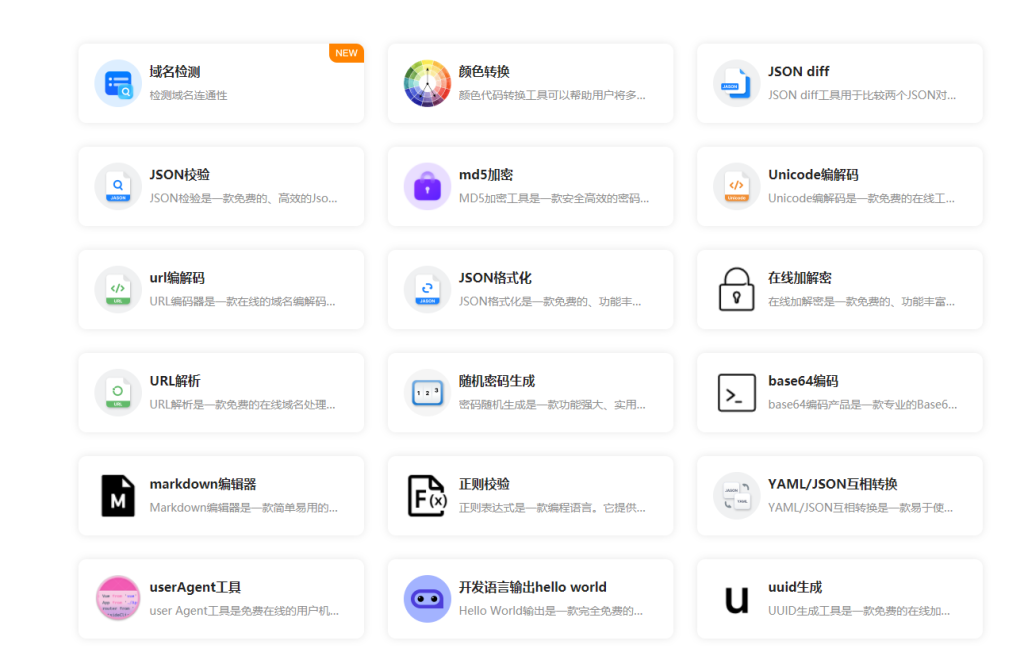This screenshot has height=656, width=1024.
Task: Click the JSON diff tool title
Action: pos(798,71)
